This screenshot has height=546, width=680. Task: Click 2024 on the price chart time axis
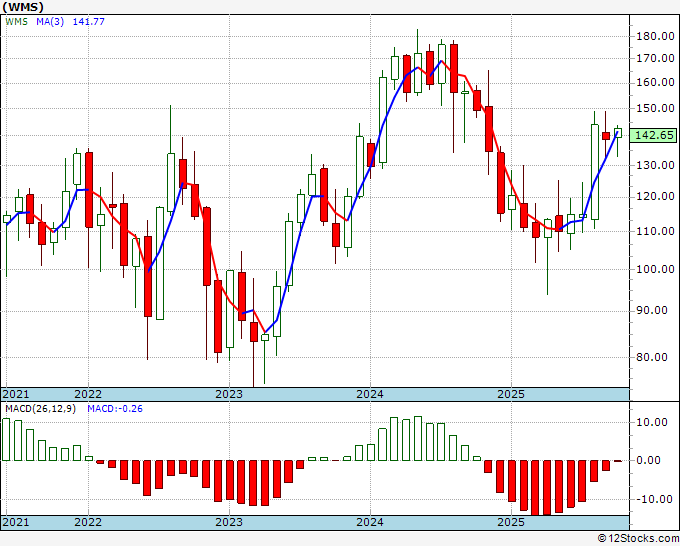370,394
